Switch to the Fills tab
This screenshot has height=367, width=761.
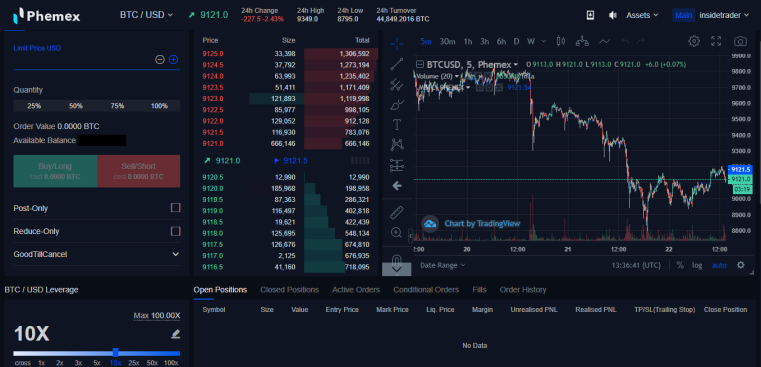(x=480, y=290)
